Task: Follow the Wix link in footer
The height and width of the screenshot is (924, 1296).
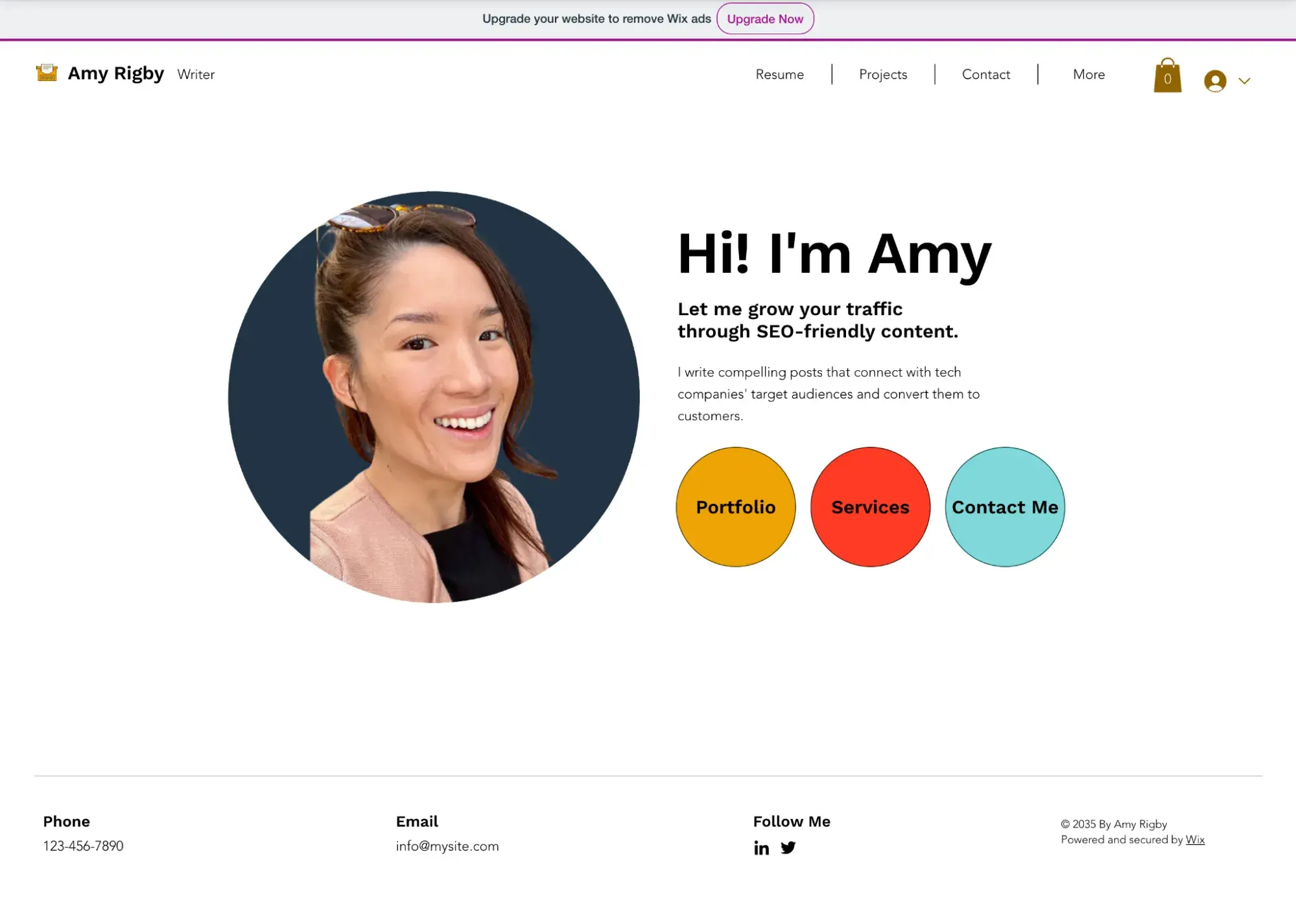Action: (1195, 840)
